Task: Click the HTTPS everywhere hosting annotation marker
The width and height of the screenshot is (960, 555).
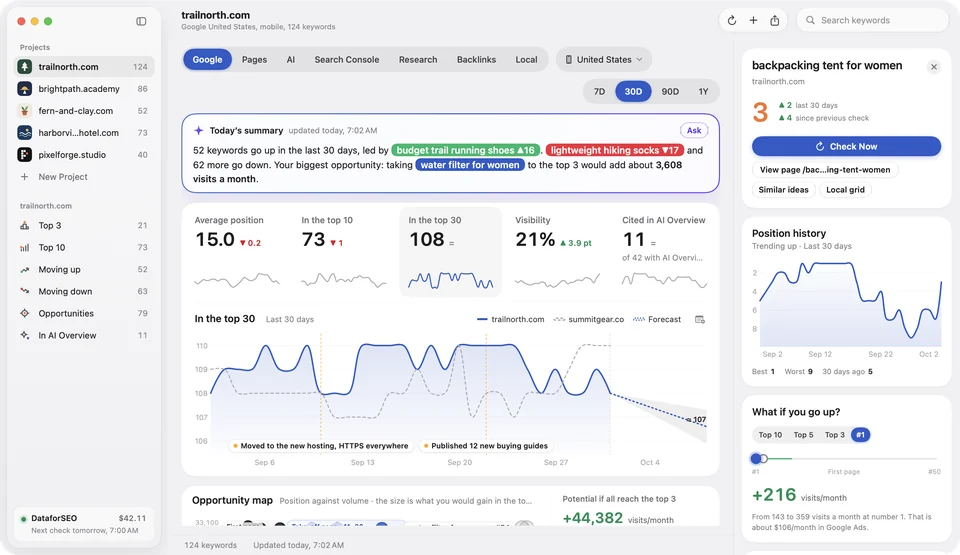Action: point(320,446)
